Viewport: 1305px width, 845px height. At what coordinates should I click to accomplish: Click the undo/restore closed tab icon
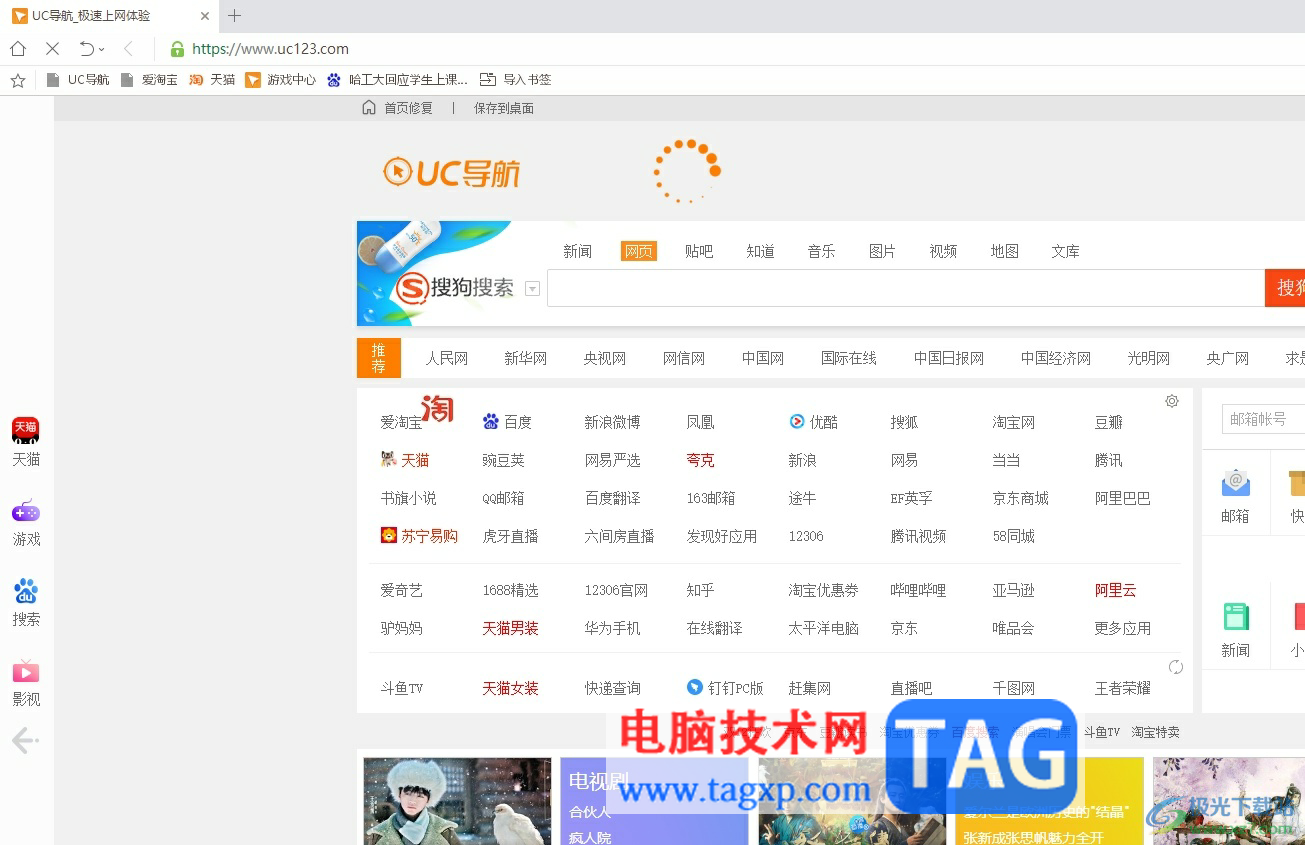pos(87,48)
